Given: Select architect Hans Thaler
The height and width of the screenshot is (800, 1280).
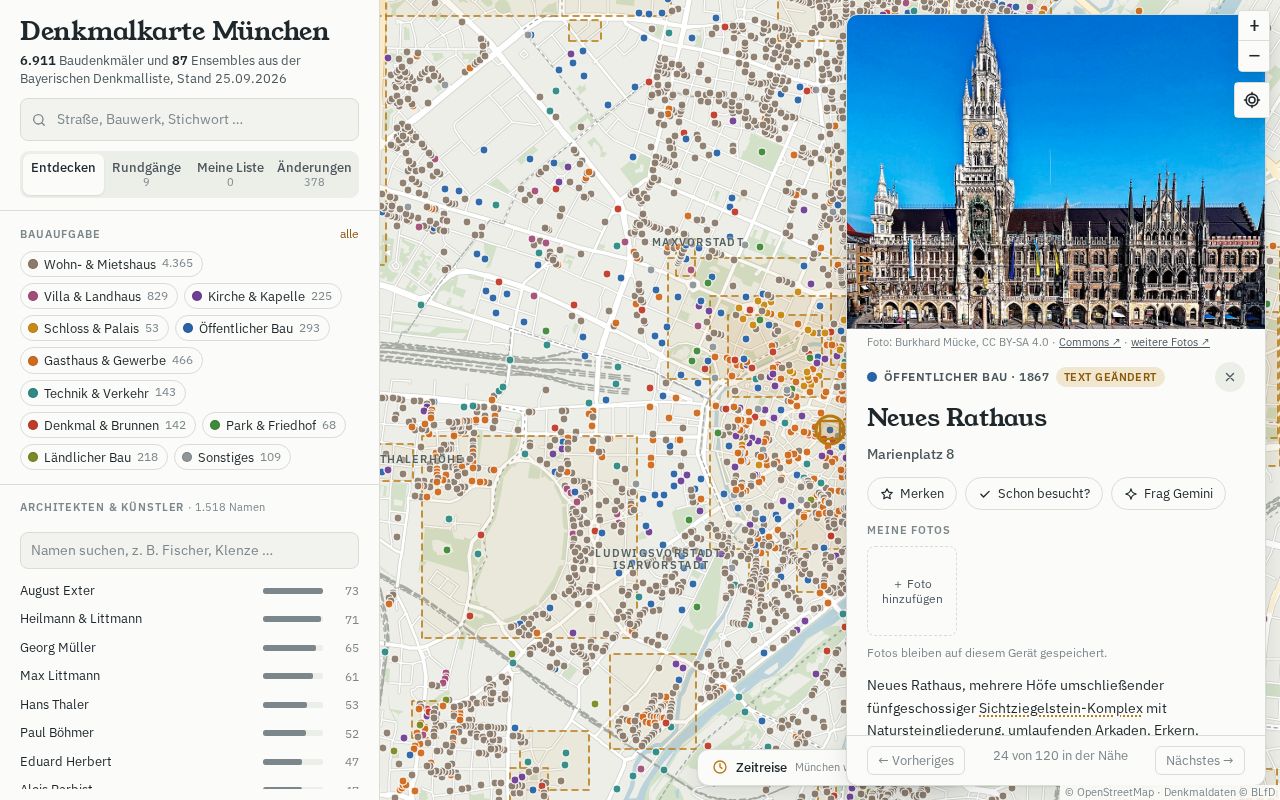Looking at the screenshot, I should [x=189, y=705].
